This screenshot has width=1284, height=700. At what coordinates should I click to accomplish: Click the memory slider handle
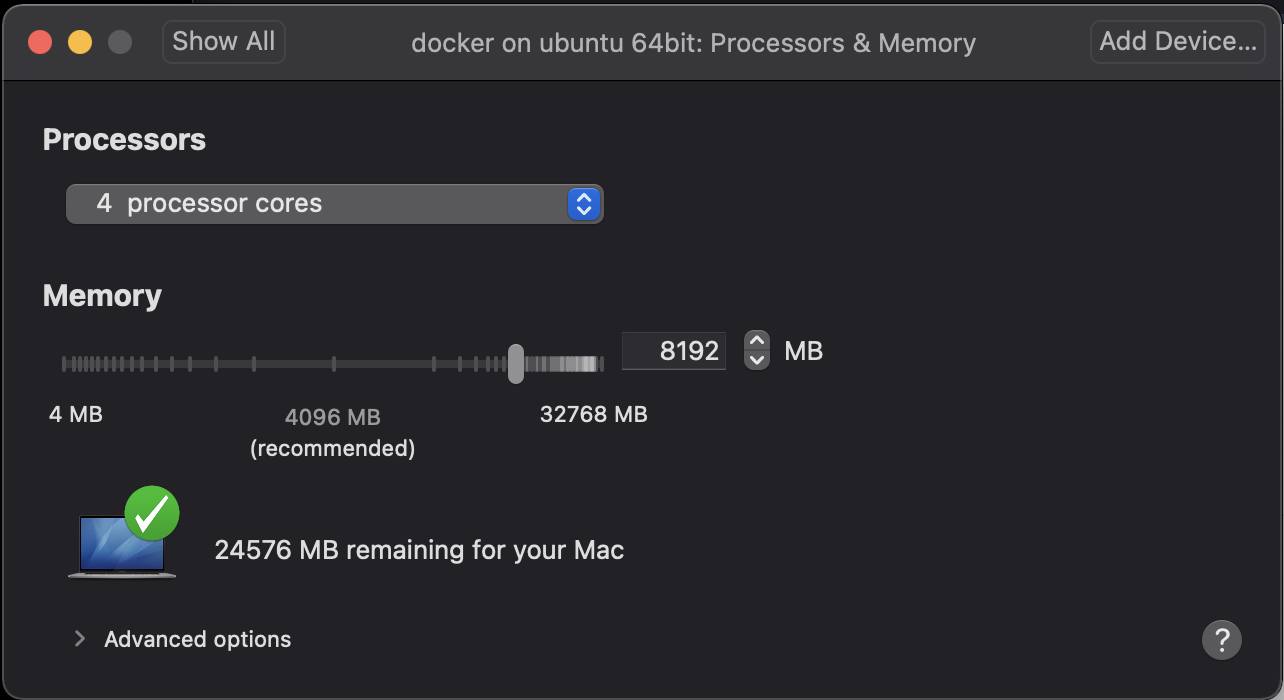click(515, 363)
